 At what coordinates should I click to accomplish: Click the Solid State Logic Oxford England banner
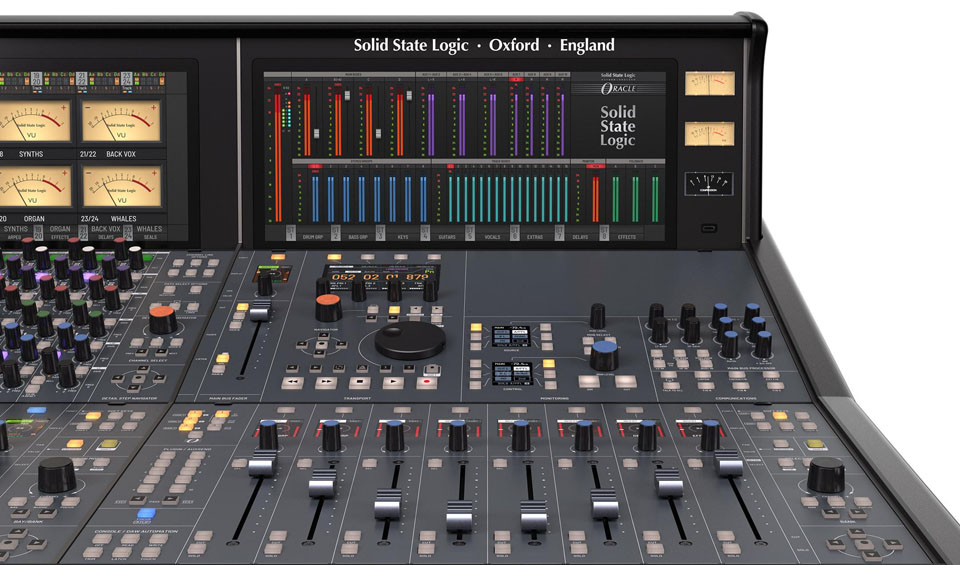point(484,45)
